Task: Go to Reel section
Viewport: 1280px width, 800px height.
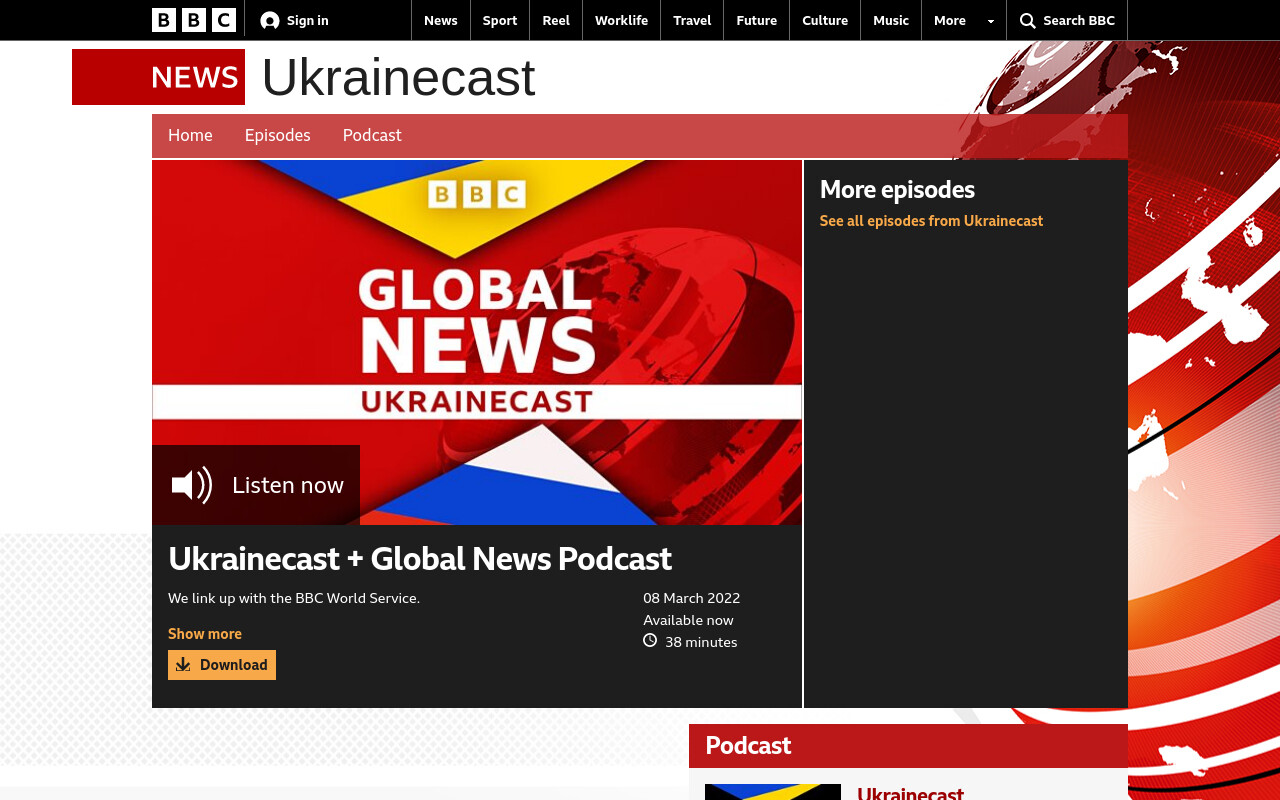Action: (556, 20)
